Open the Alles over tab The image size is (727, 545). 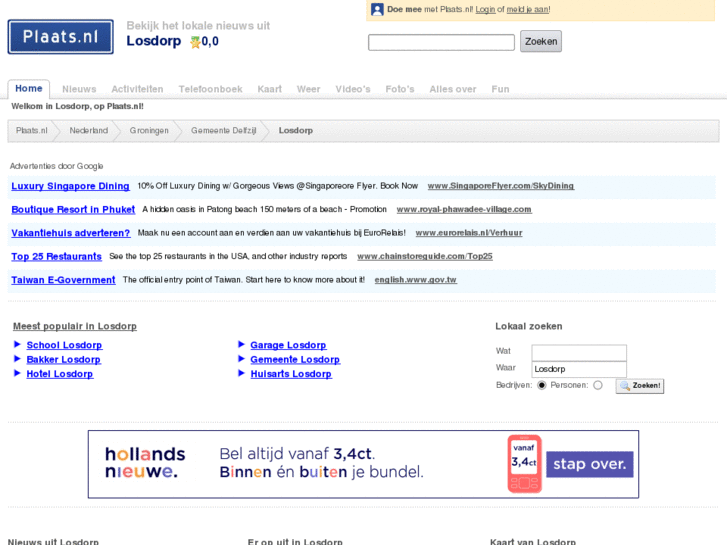[453, 89]
